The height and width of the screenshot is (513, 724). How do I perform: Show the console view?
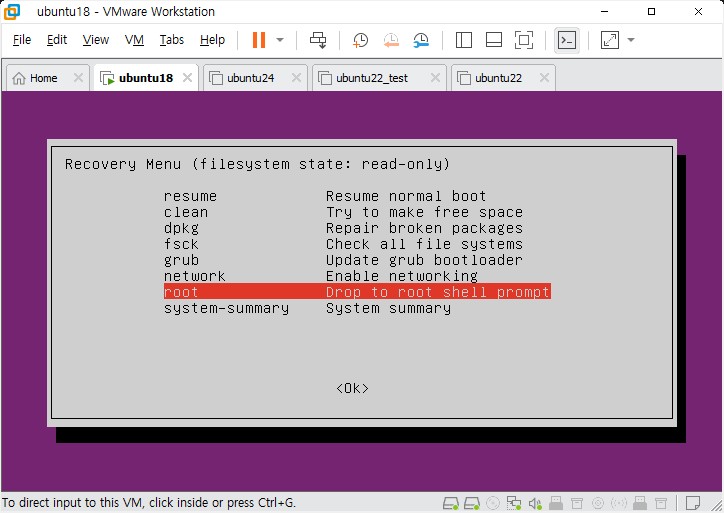point(567,40)
